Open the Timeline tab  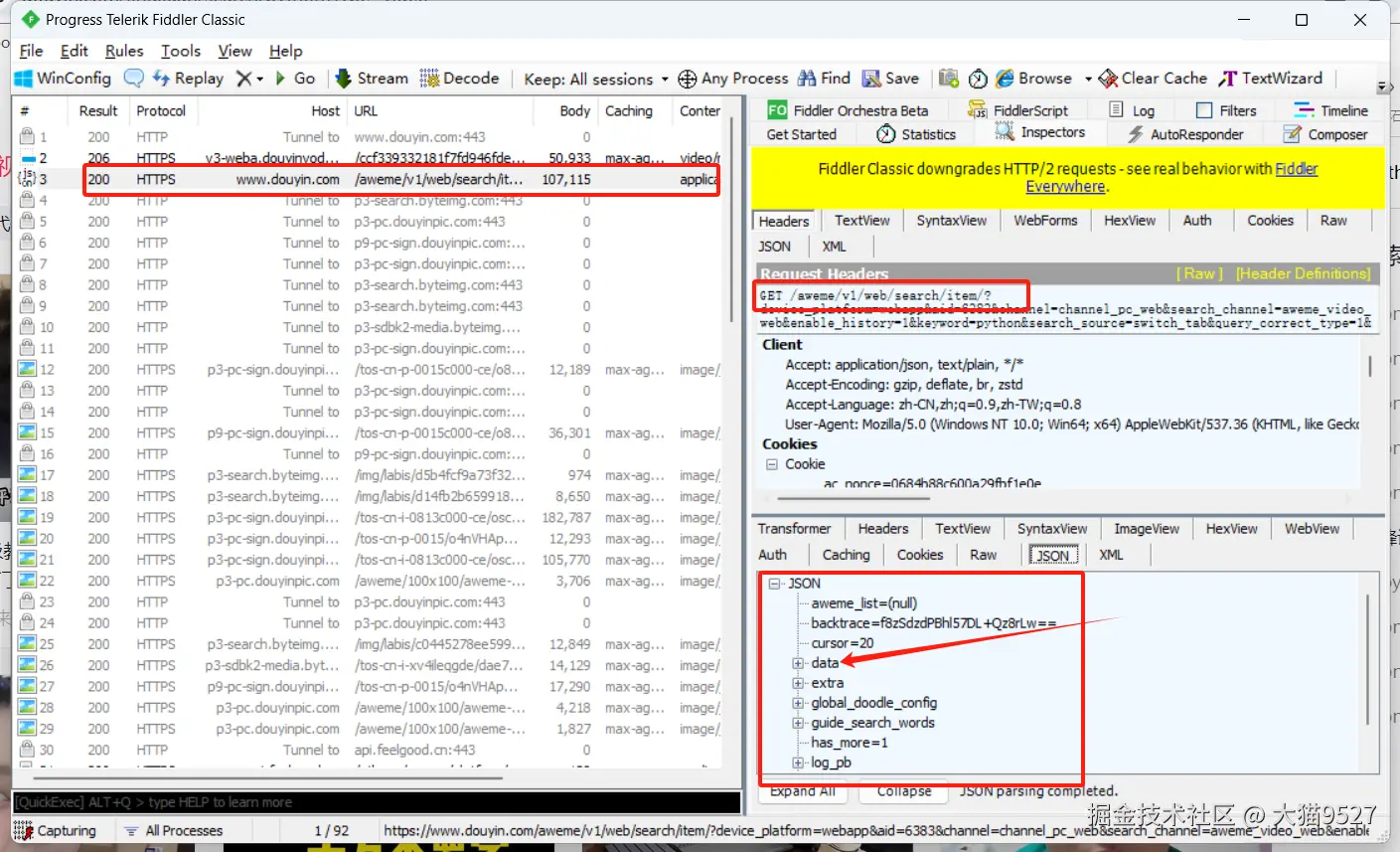(1330, 110)
